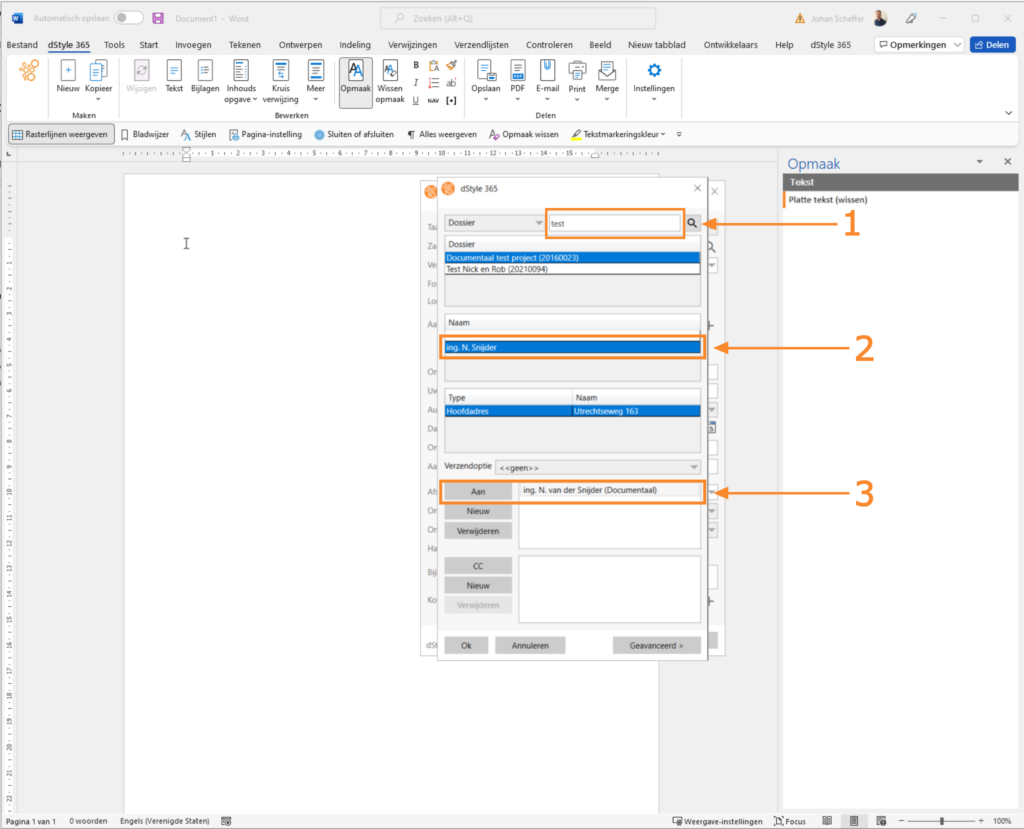Open the Bestand menu
This screenshot has height=829, width=1024.
(x=22, y=44)
